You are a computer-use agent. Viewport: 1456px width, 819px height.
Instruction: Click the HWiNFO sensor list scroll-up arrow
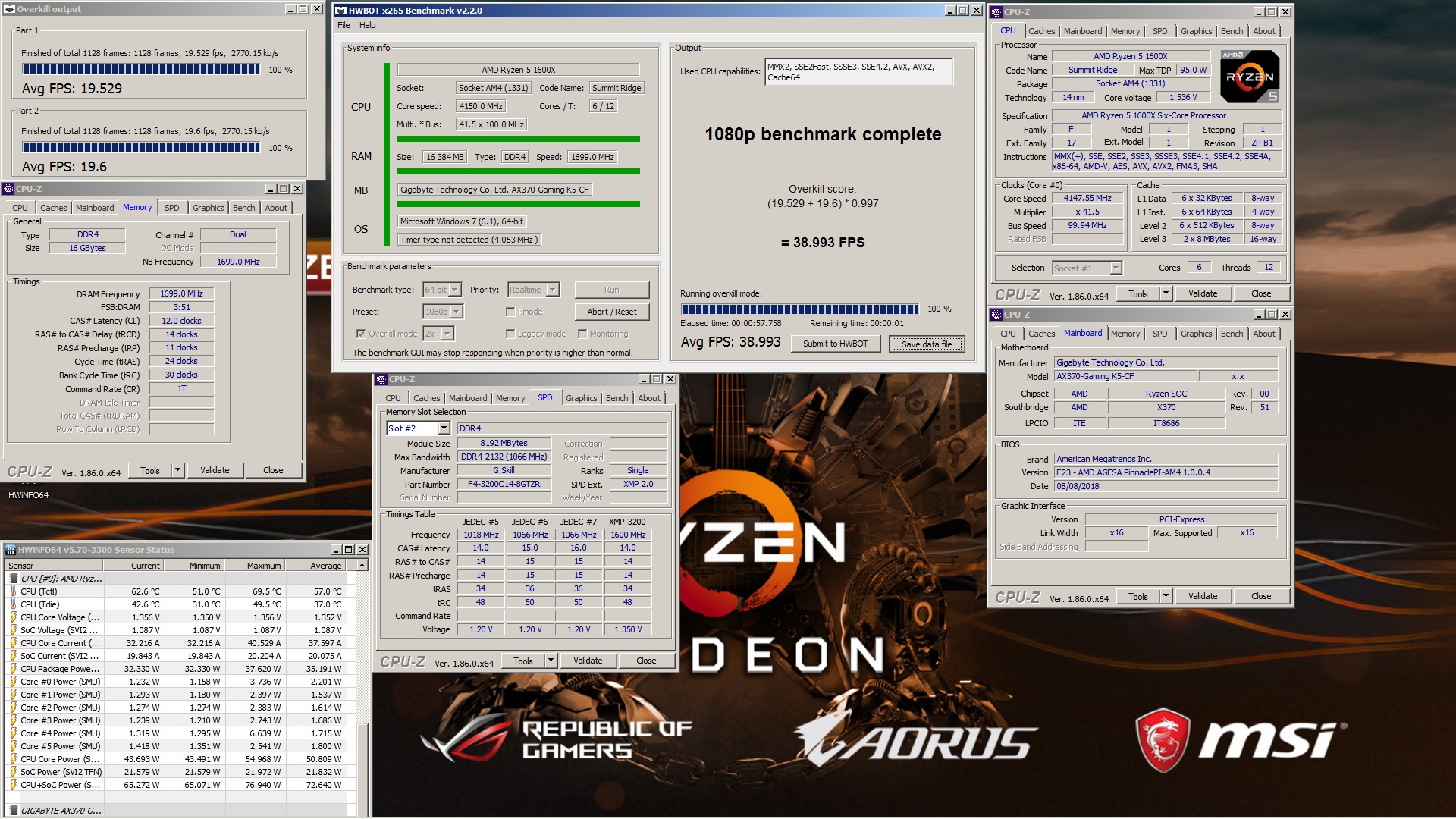click(x=362, y=565)
